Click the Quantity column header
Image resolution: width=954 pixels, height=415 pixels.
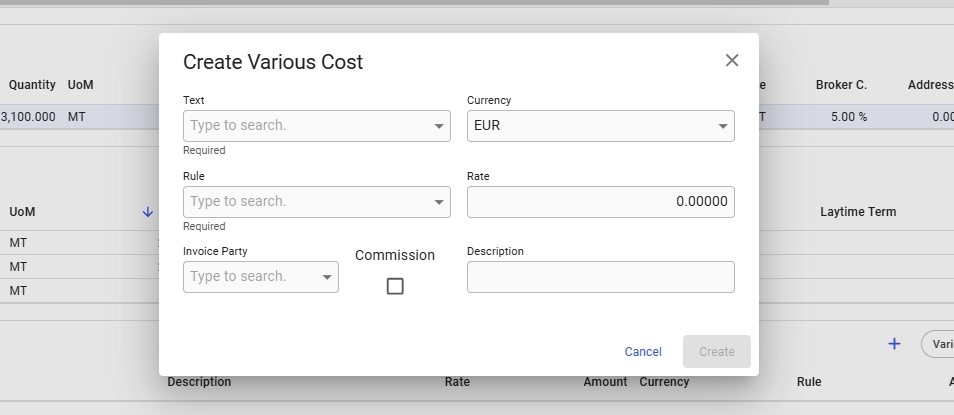(32, 85)
